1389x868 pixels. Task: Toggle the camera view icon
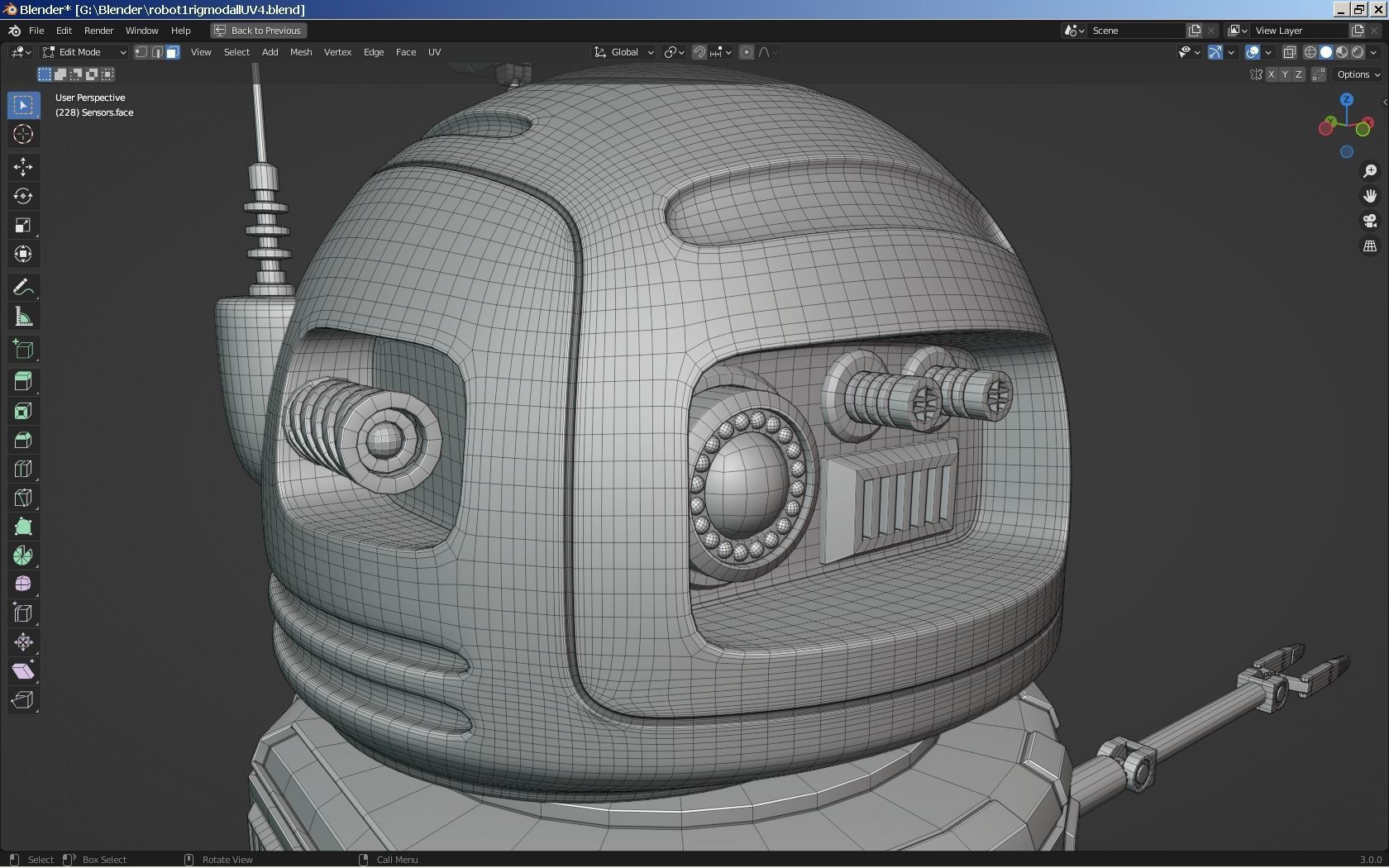coord(1370,221)
